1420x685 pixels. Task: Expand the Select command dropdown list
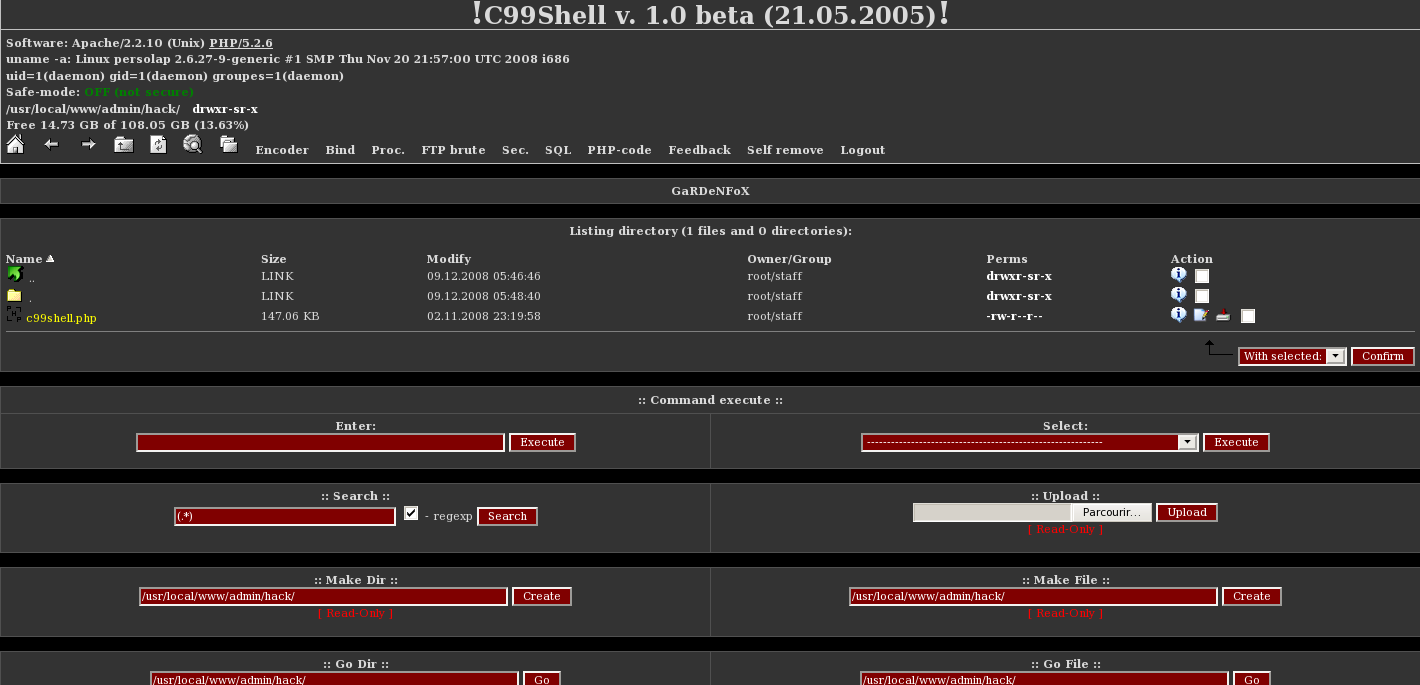click(x=1187, y=442)
